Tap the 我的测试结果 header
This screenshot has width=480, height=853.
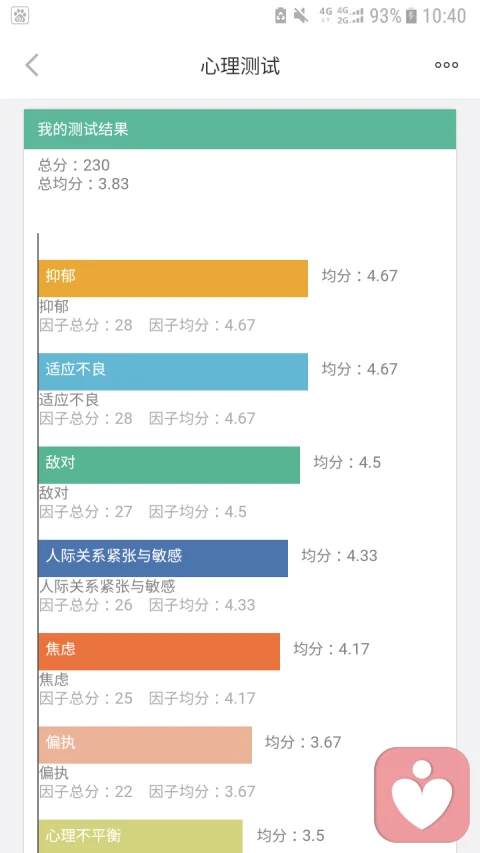pos(240,129)
